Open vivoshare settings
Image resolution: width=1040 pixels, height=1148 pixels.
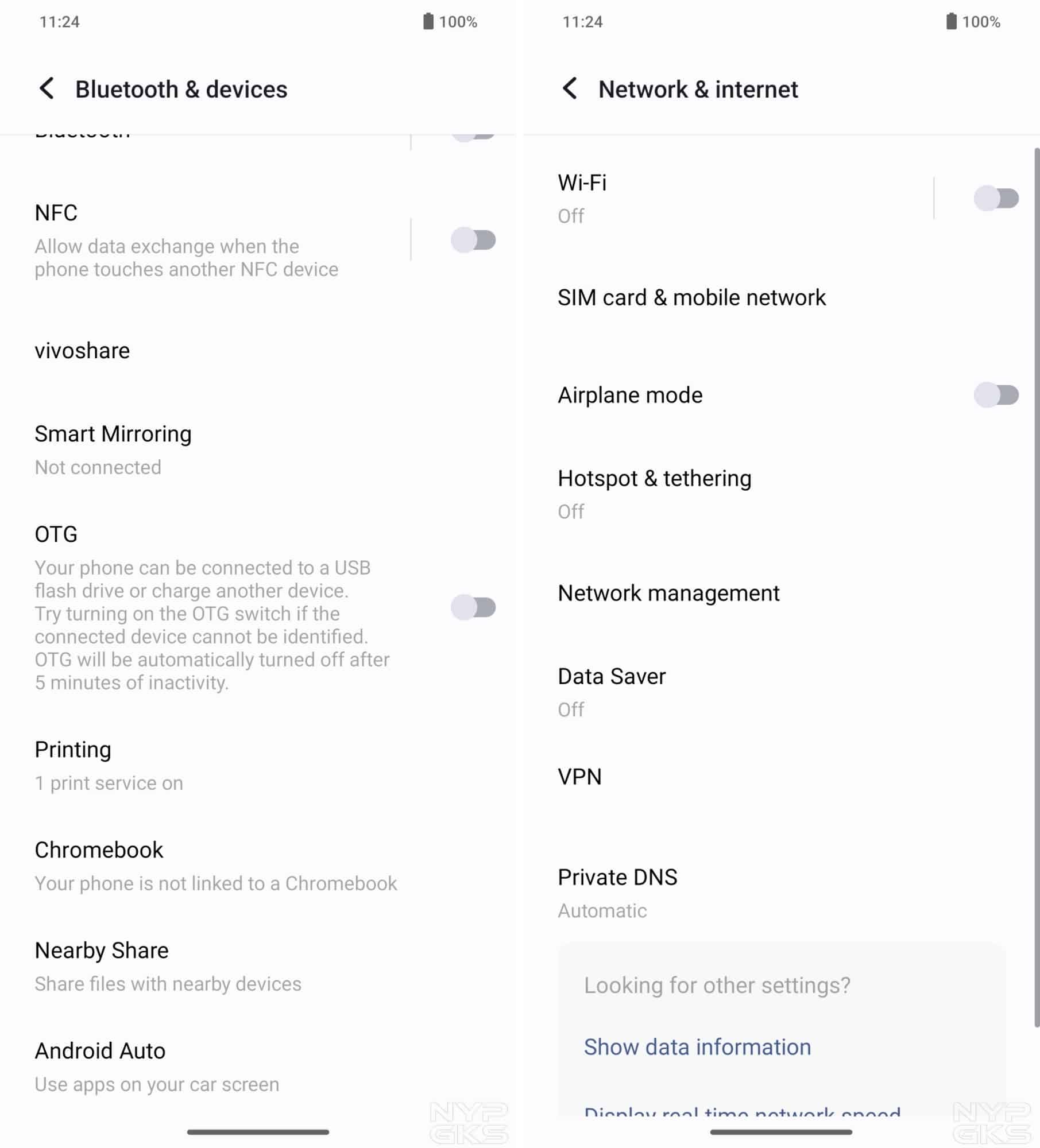(83, 351)
